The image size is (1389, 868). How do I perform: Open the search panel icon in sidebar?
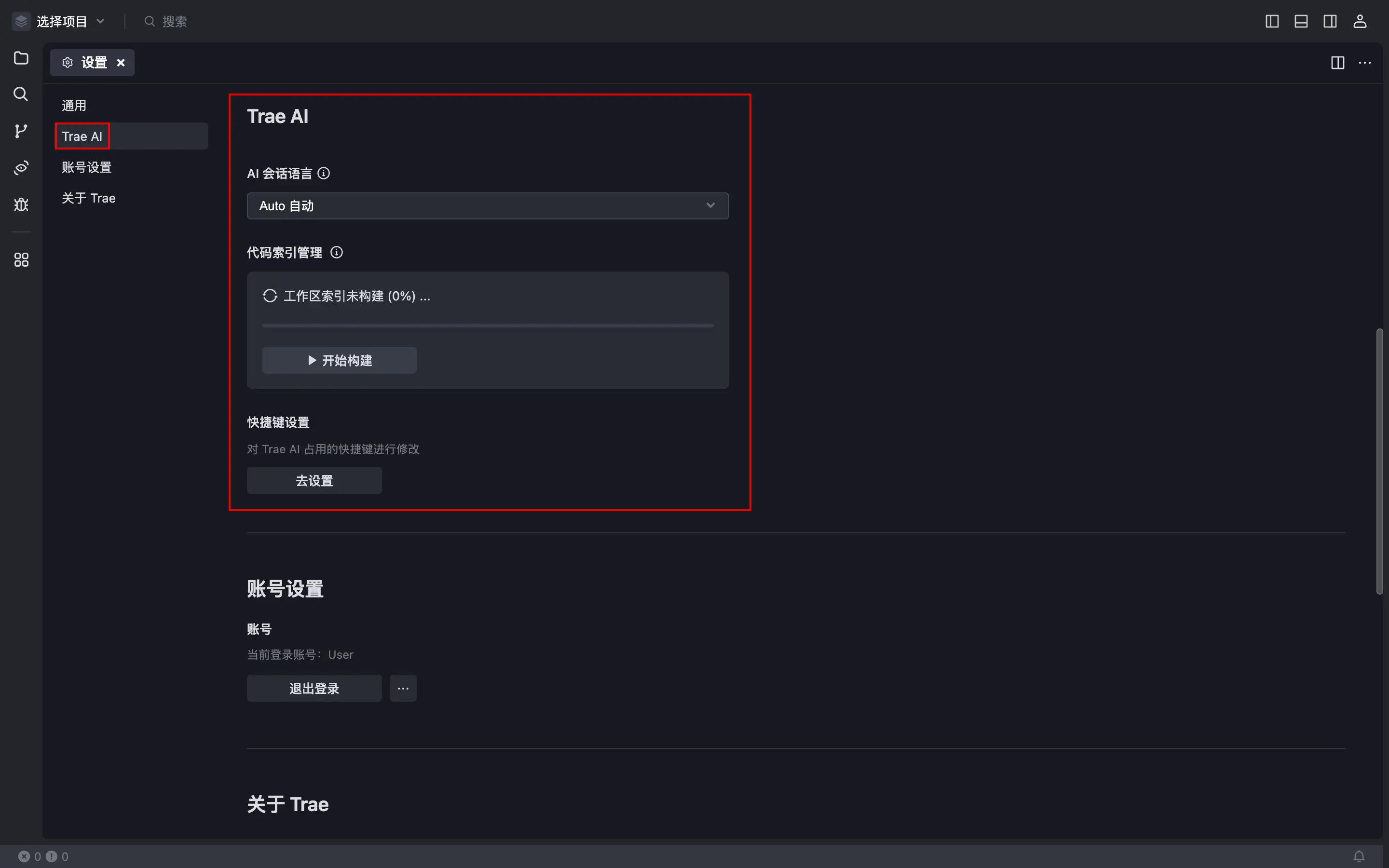(21, 94)
